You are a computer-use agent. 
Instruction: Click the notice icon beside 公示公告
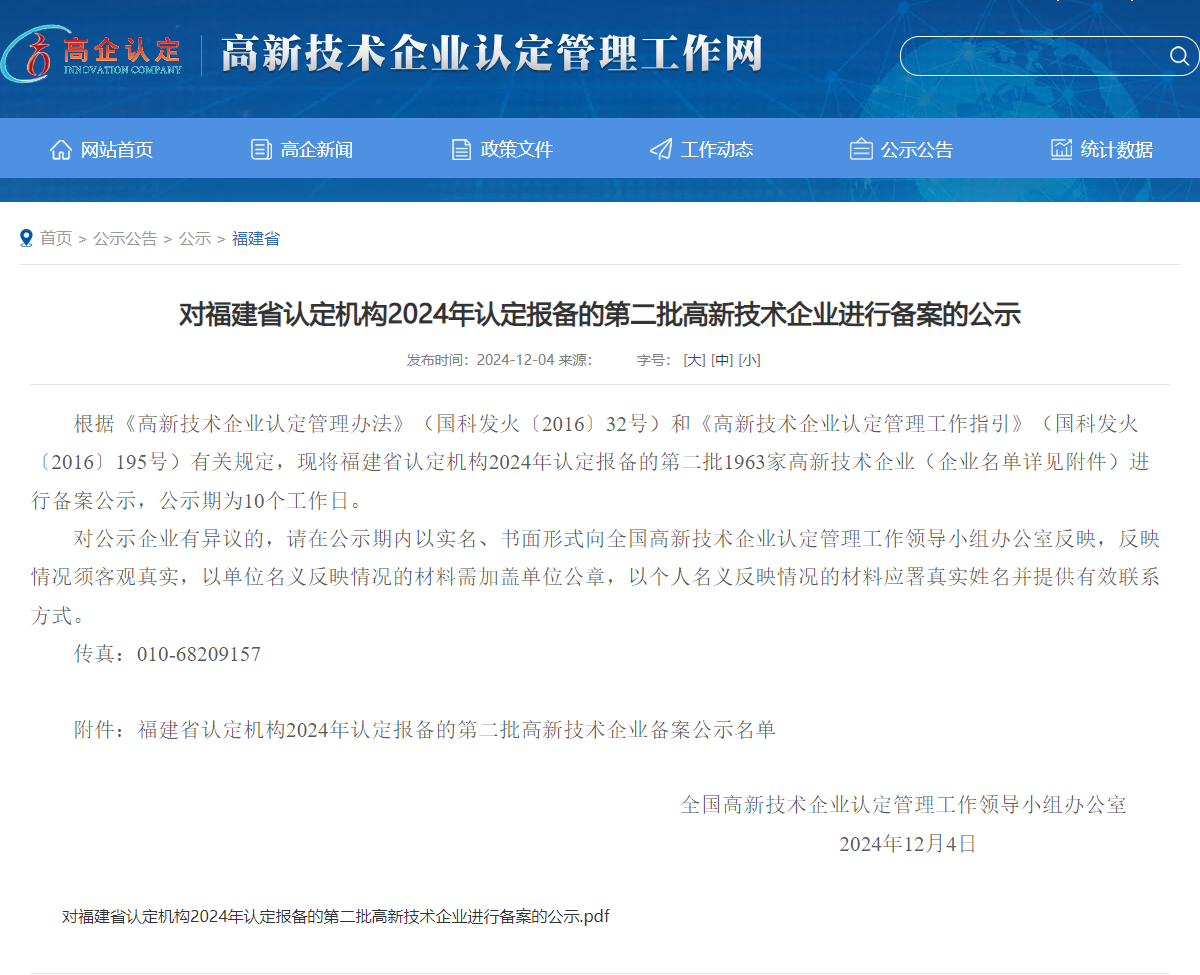861,149
